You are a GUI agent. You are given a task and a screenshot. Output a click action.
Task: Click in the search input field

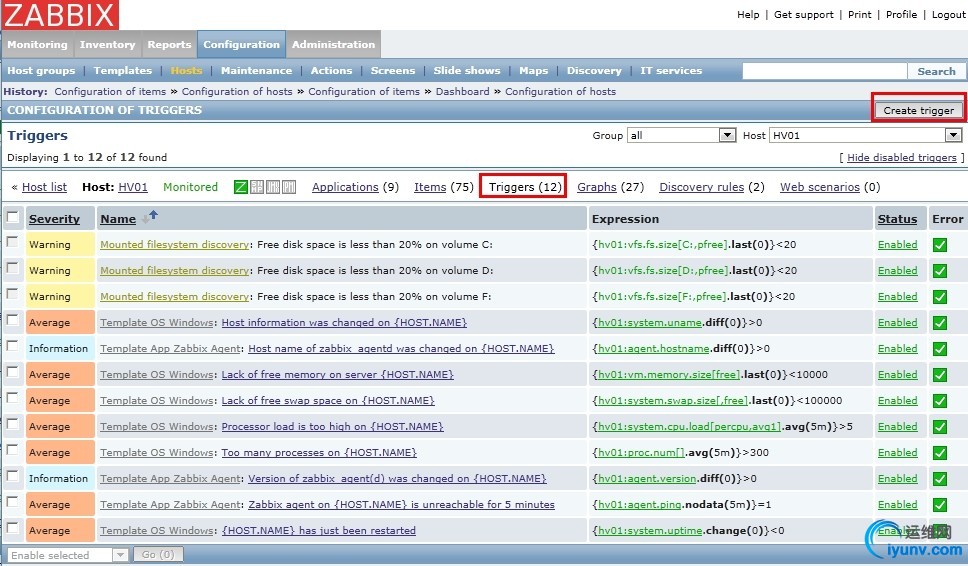click(x=825, y=71)
